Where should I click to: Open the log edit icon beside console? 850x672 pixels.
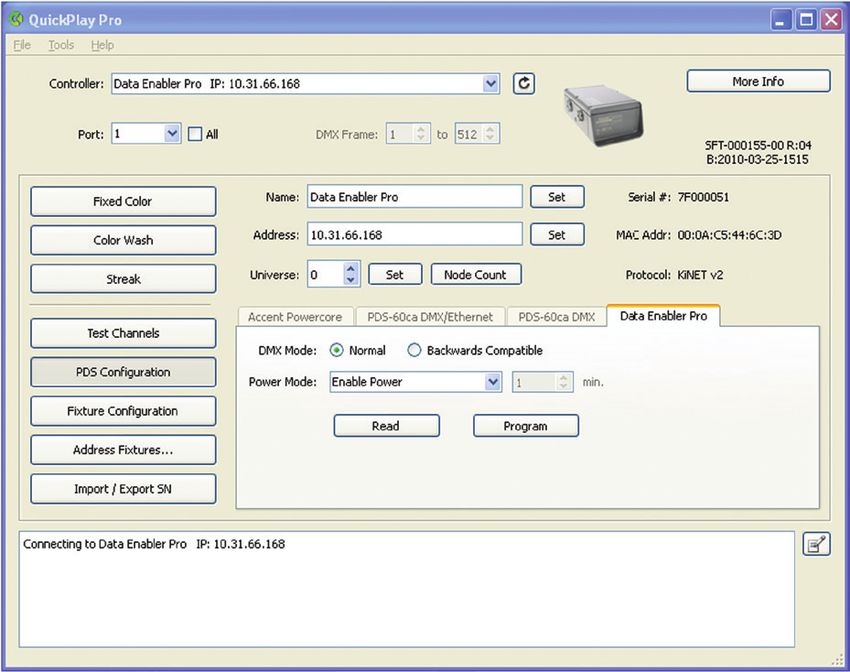coord(816,544)
